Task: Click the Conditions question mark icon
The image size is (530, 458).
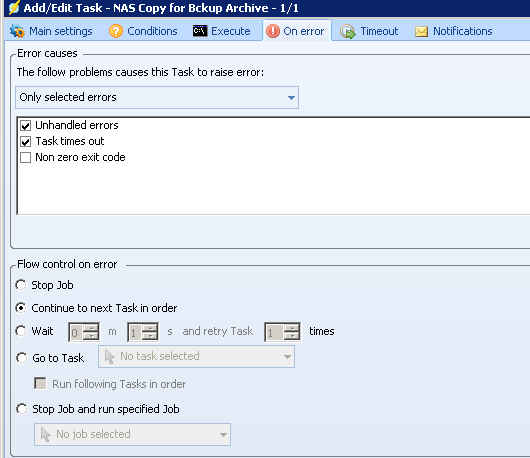Action: pyautogui.click(x=116, y=31)
